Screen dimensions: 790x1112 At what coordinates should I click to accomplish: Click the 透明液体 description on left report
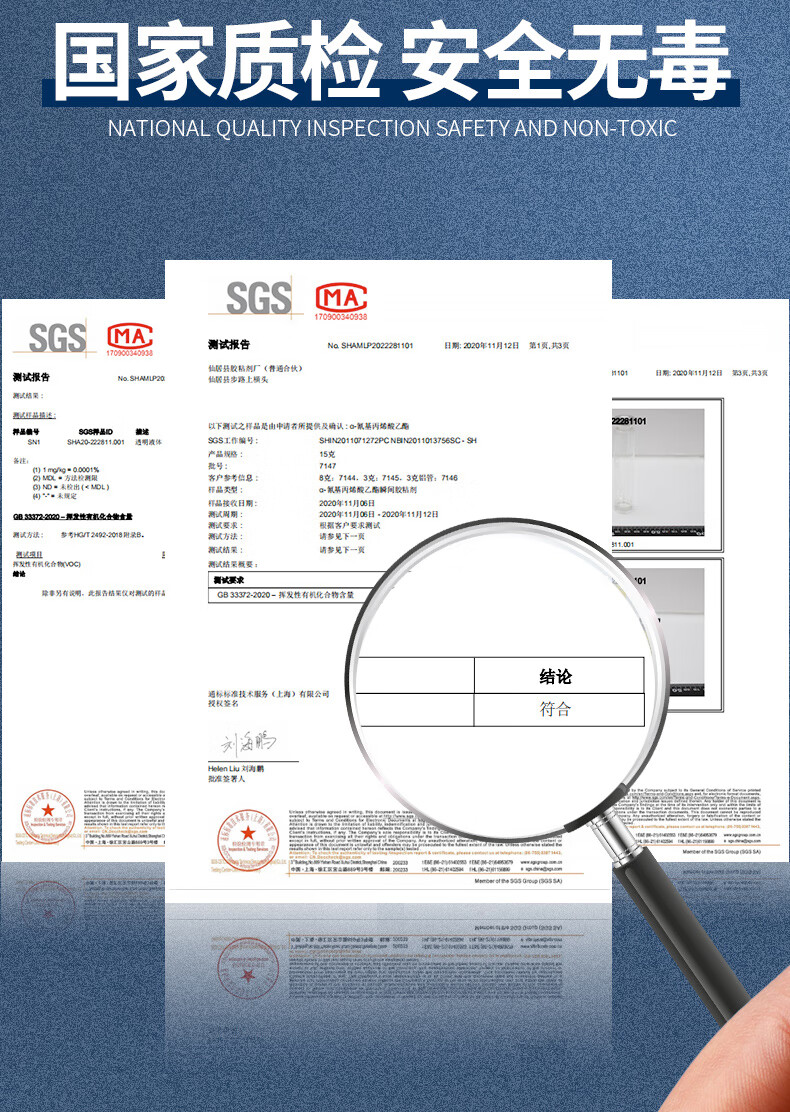coord(150,442)
